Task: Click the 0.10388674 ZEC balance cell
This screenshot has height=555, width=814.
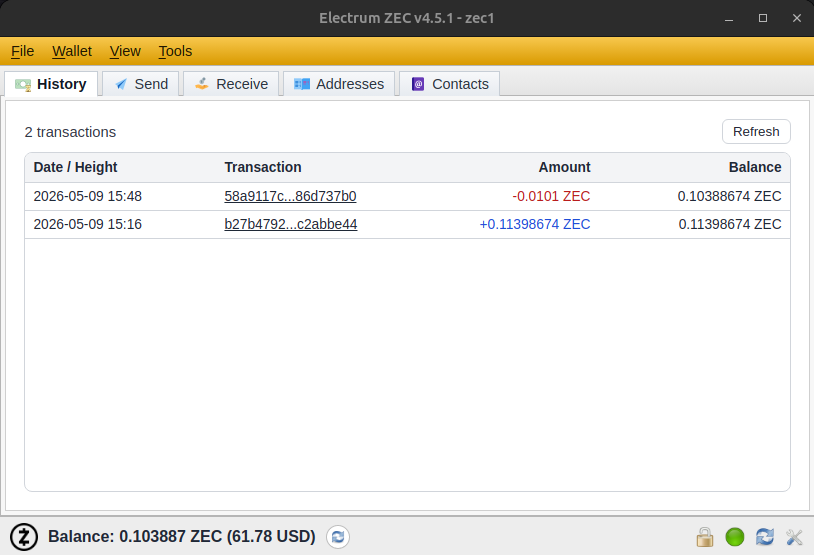Action: (729, 196)
